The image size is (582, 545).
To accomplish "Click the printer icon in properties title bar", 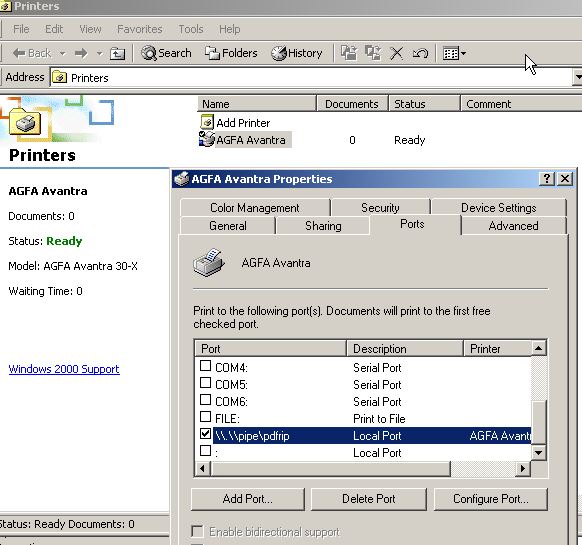I will (182, 179).
